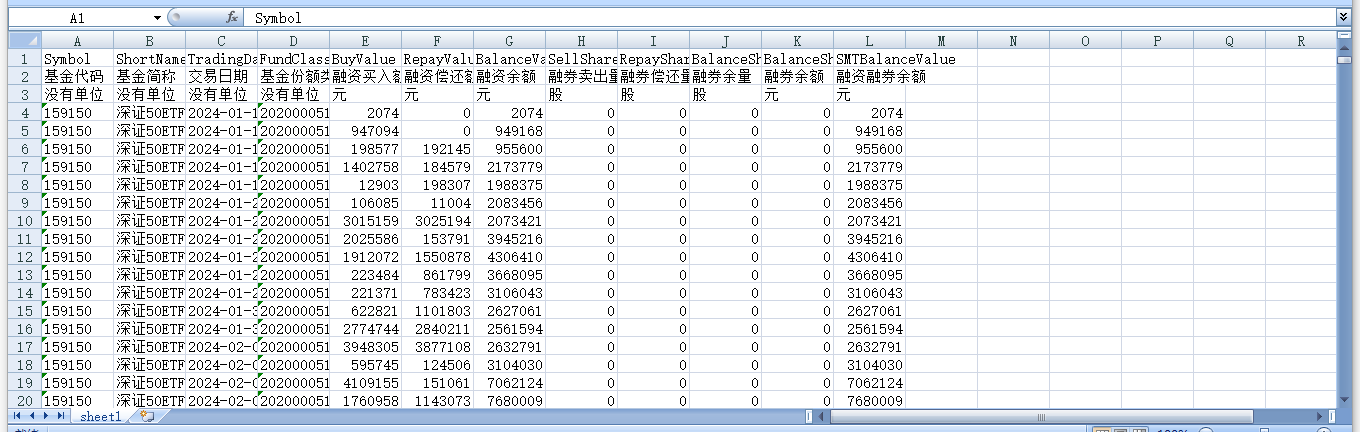Select the column E header
The height and width of the screenshot is (432, 1360).
pos(365,41)
